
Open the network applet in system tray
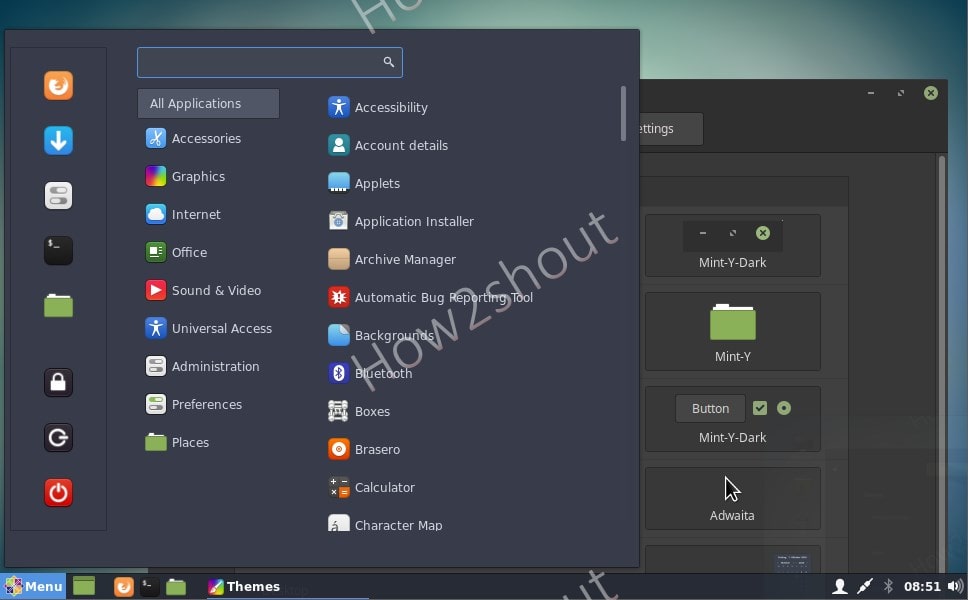coord(864,586)
